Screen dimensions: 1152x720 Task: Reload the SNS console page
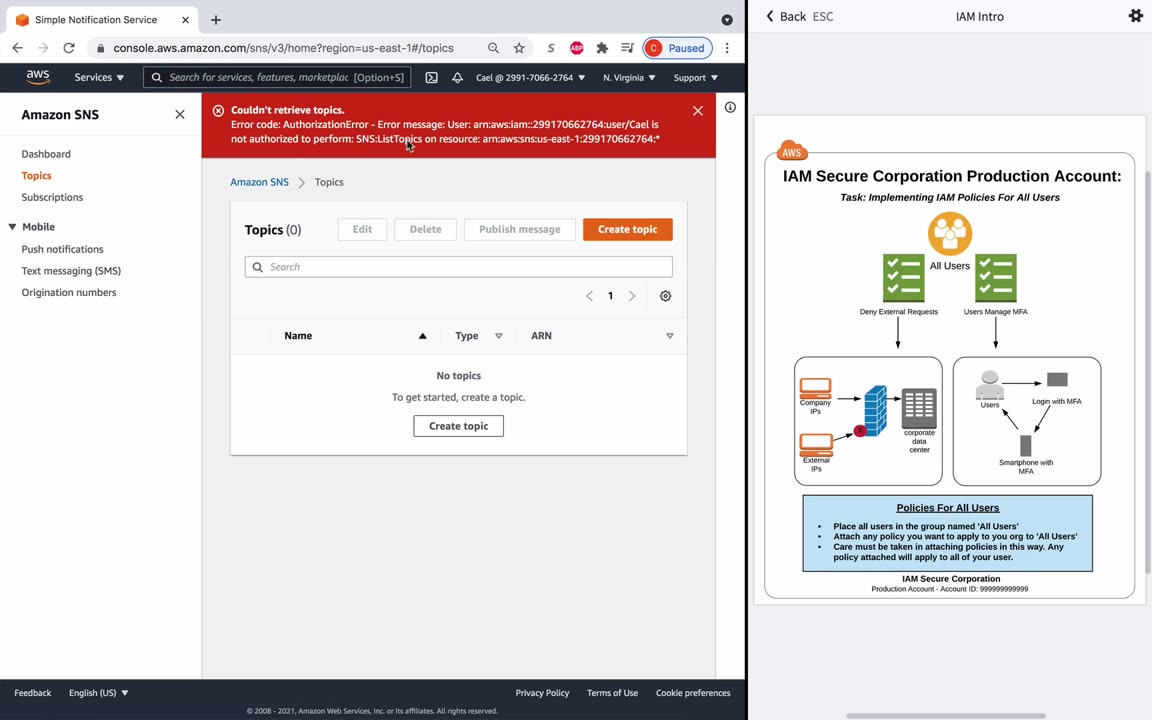coord(69,48)
